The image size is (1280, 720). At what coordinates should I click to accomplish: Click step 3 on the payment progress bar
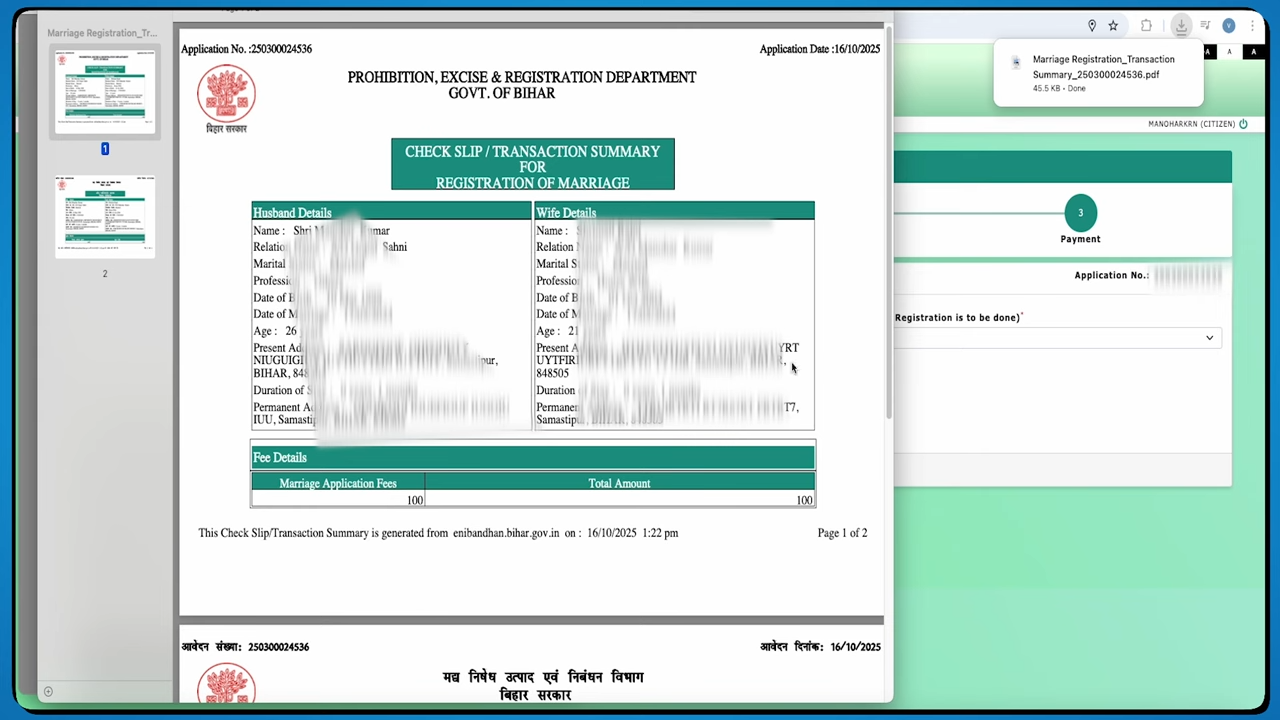1080,212
